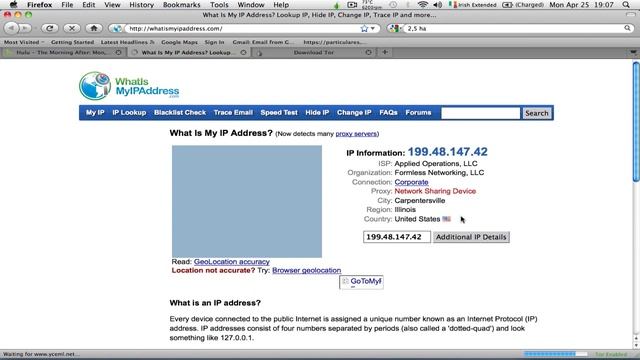Click the My IP nav item

coord(95,113)
